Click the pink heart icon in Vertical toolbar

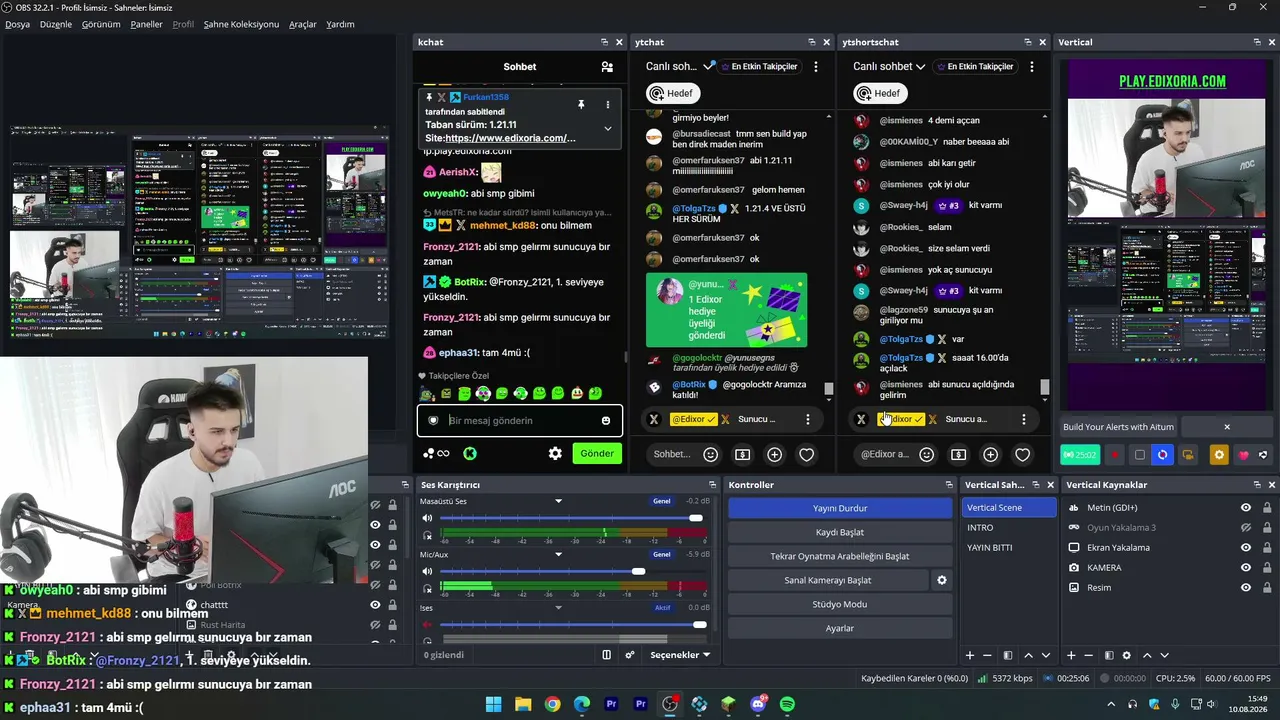coord(1244,455)
